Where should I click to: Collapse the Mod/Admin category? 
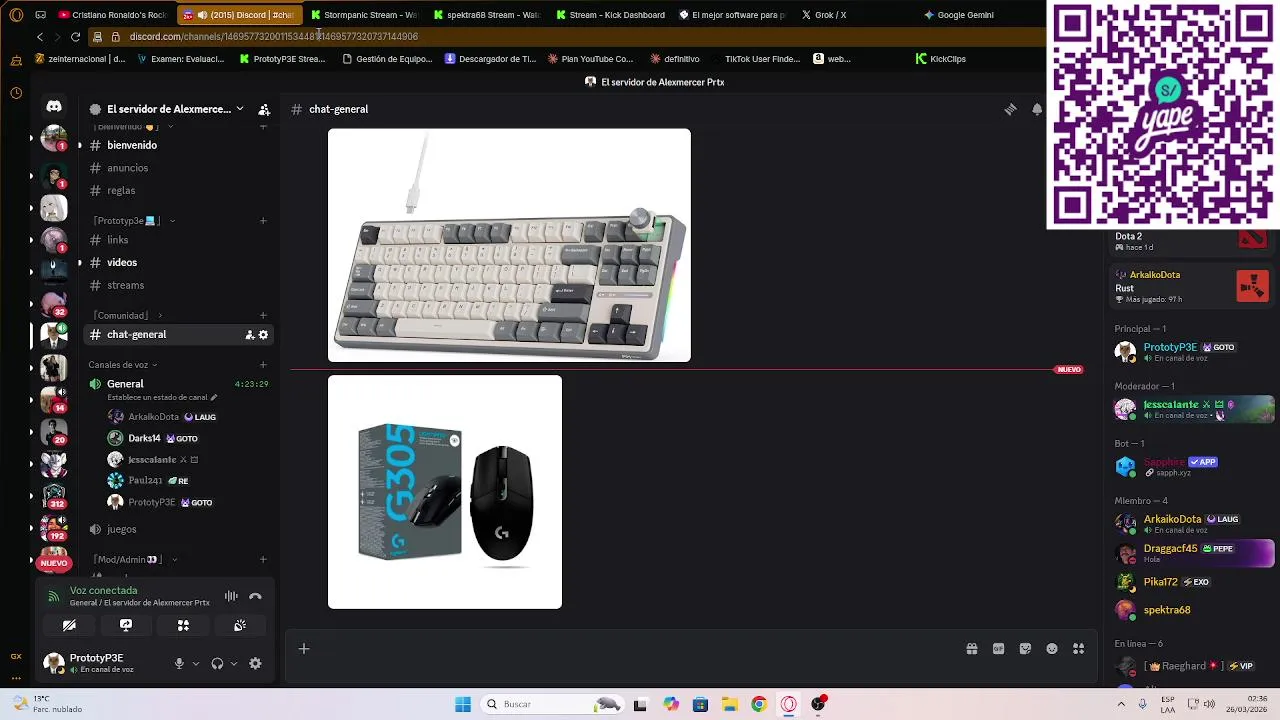[134, 560]
